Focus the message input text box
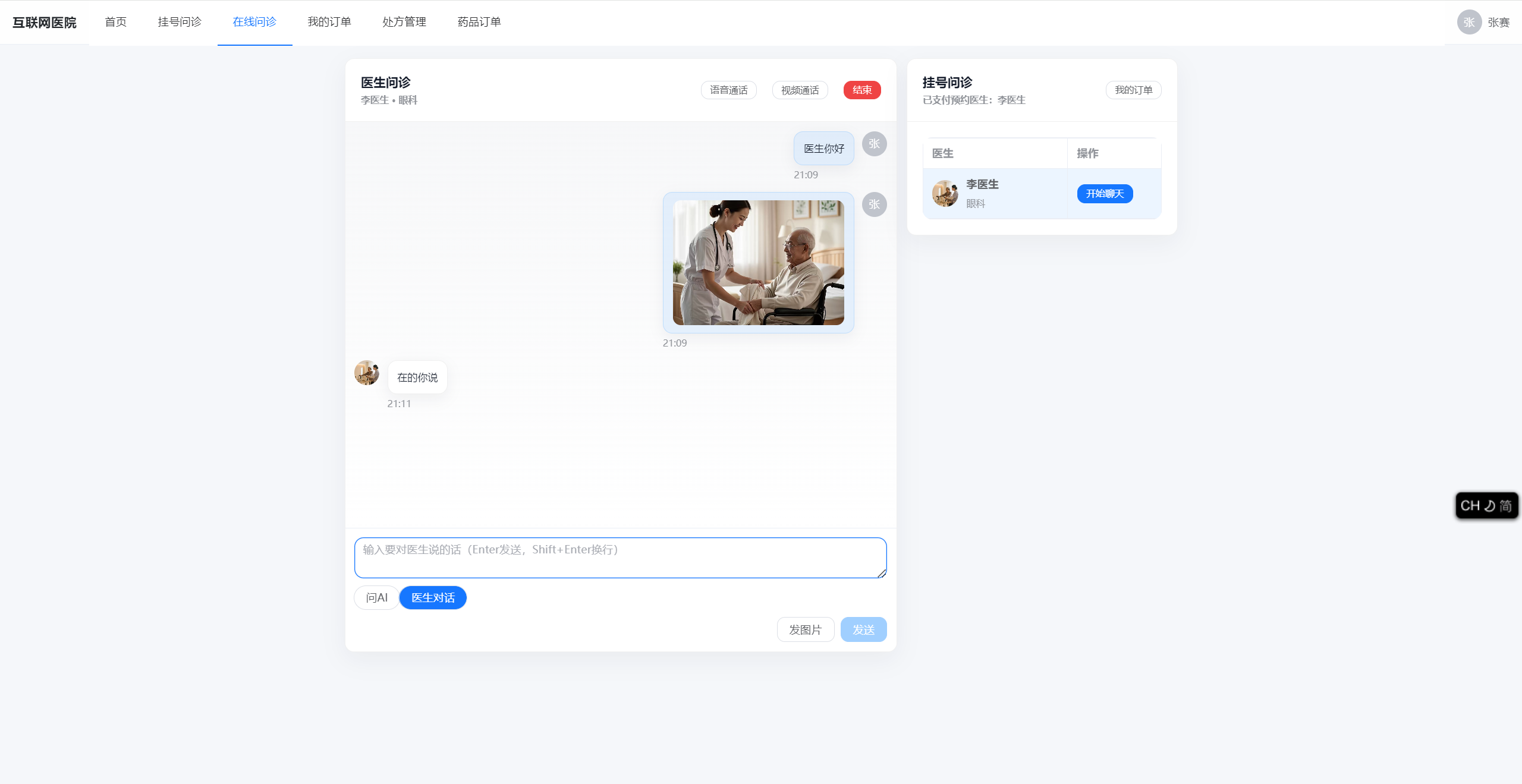This screenshot has height=784, width=1522. click(x=620, y=558)
